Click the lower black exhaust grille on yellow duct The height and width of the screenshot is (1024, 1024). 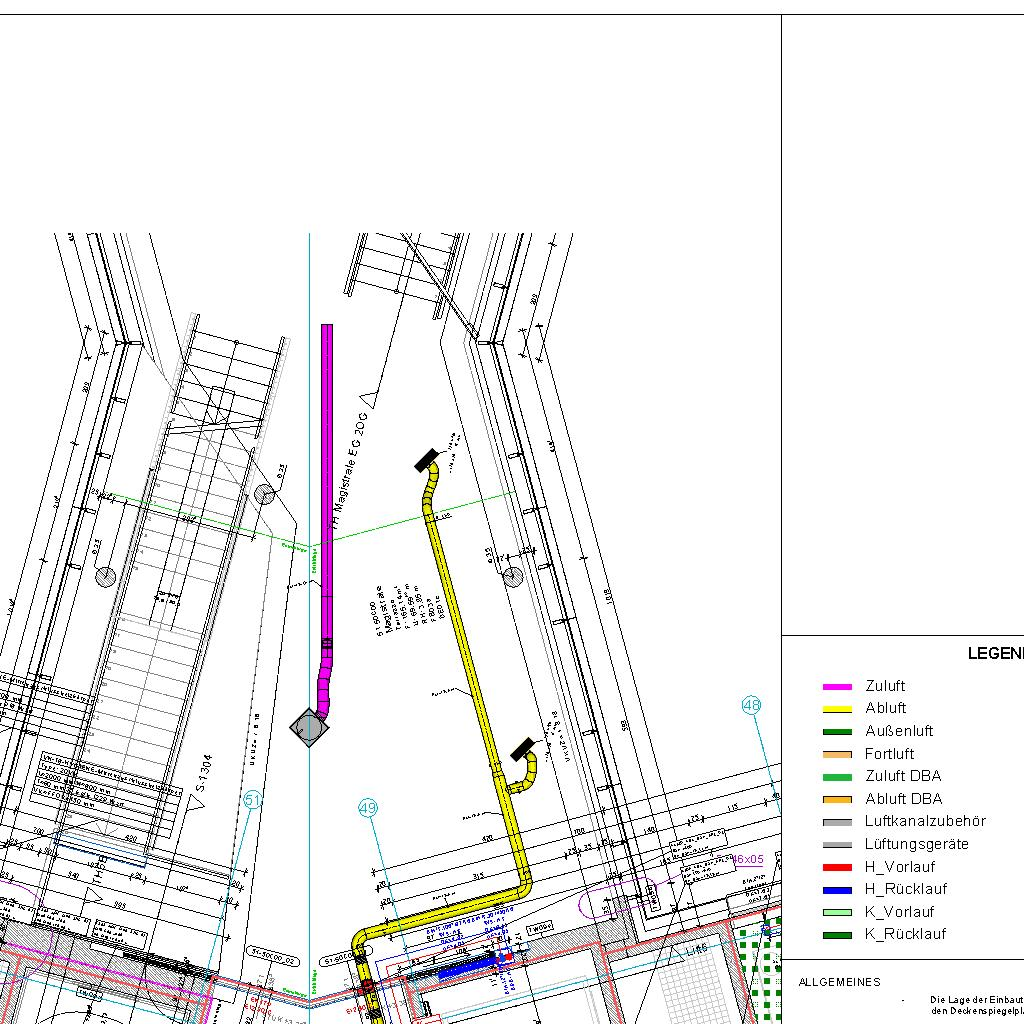(x=522, y=749)
